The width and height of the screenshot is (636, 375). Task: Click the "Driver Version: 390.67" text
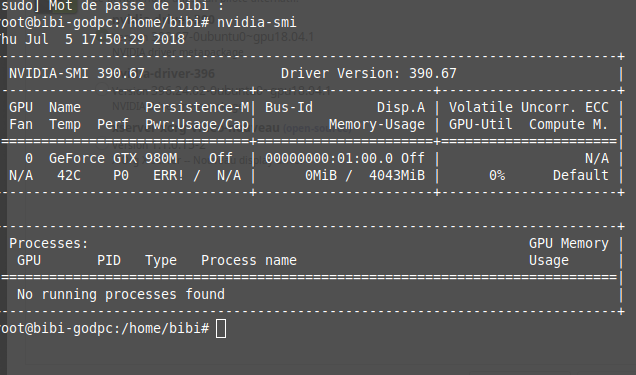(x=369, y=73)
